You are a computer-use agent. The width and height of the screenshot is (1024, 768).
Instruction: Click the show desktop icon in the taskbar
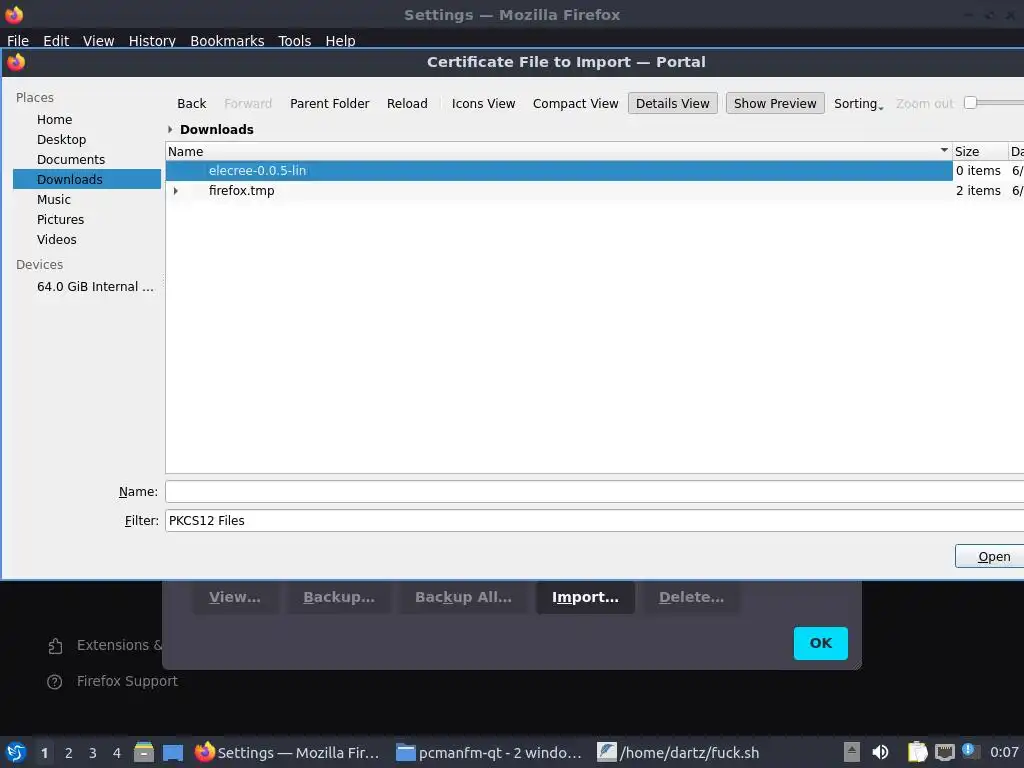[x=172, y=752]
